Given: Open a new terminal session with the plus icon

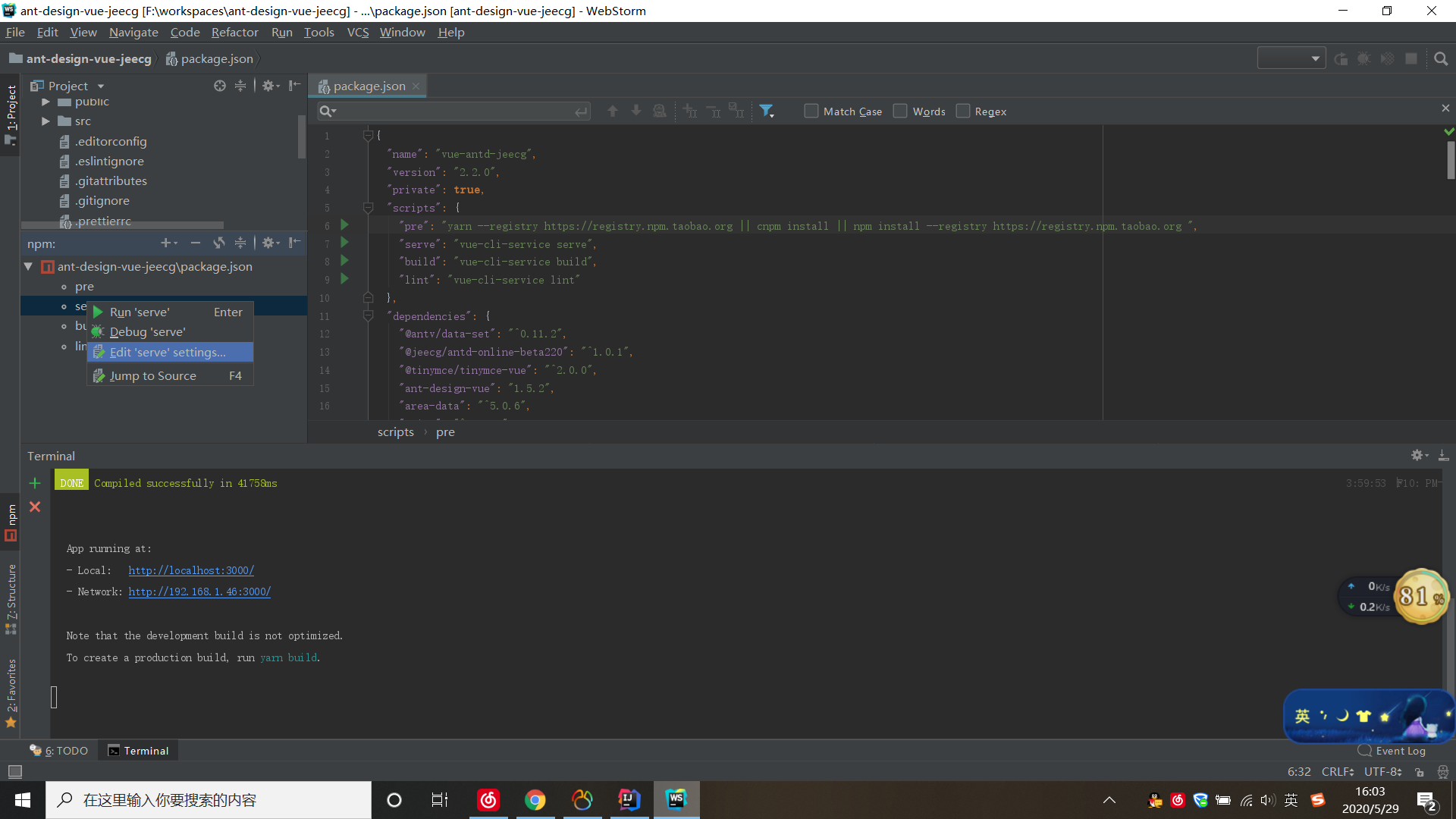Looking at the screenshot, I should (x=35, y=483).
